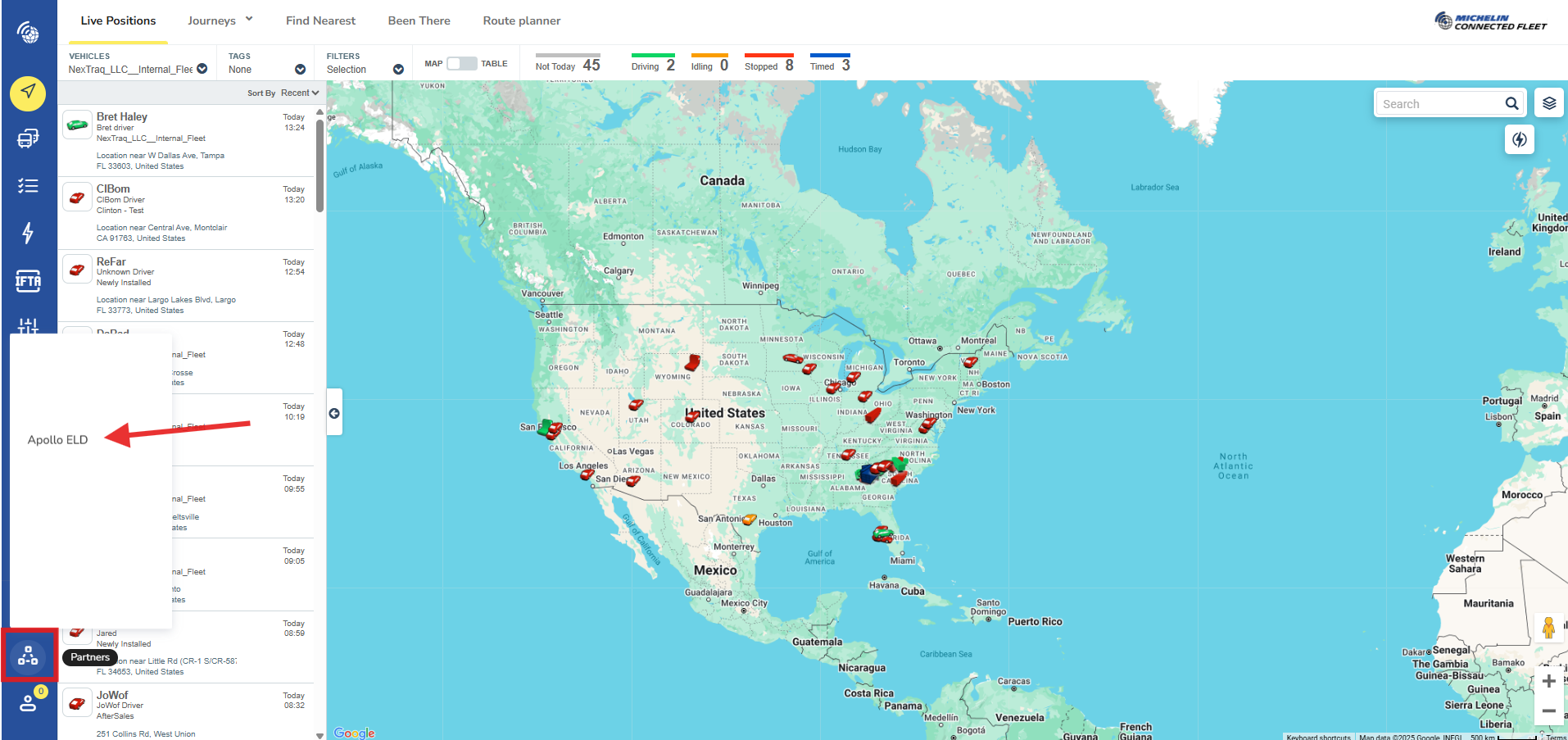The width and height of the screenshot is (1568, 740).
Task: Select the JoWof vehicle name
Action: 112,695
